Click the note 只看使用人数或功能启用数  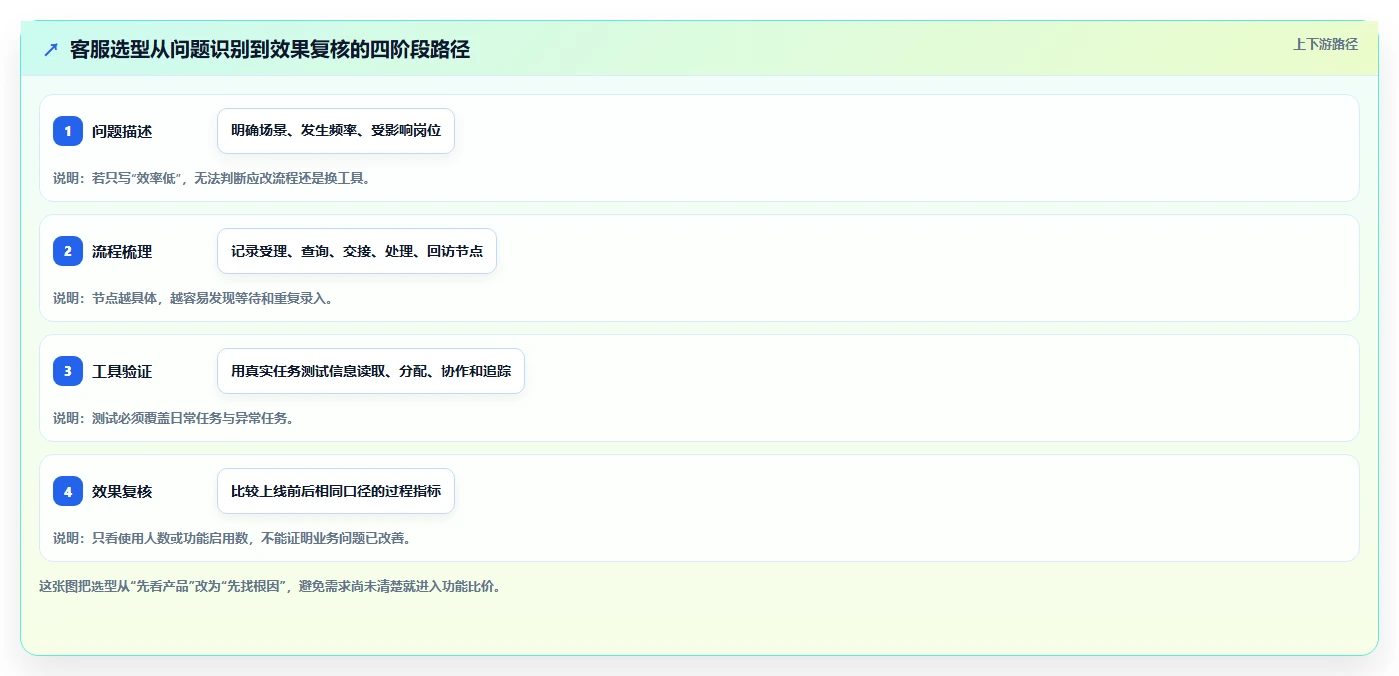pyautogui.click(x=233, y=538)
